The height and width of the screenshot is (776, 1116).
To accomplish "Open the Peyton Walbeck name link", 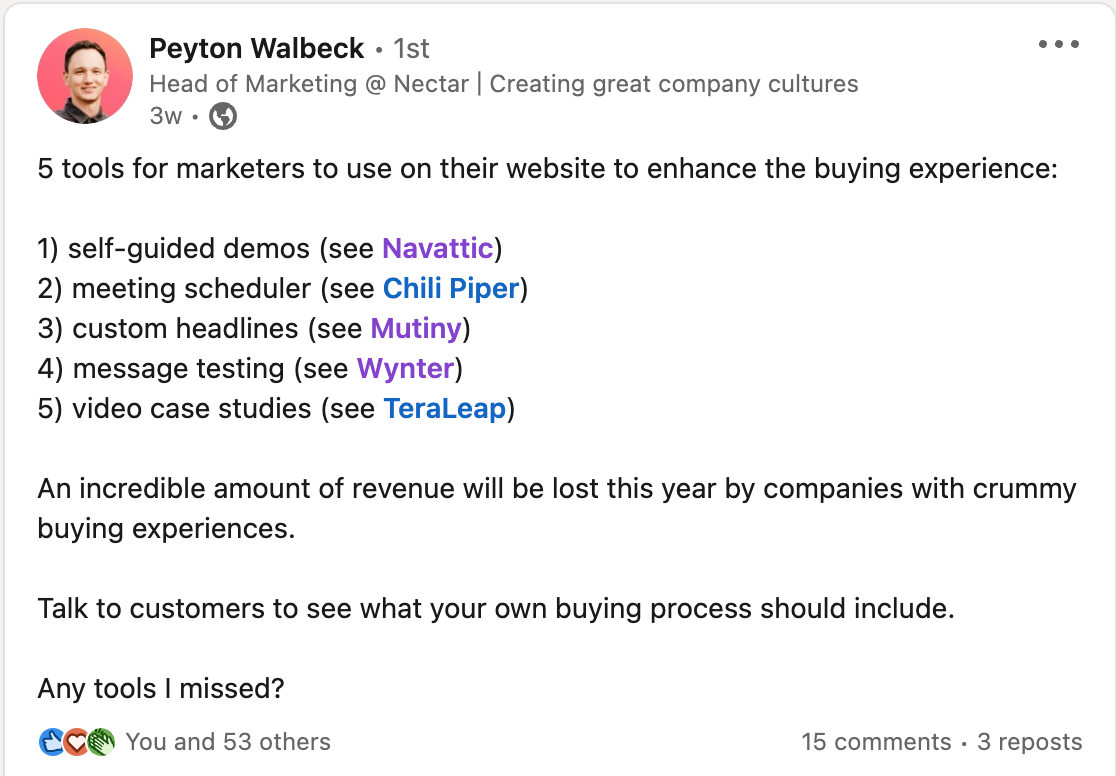I will pyautogui.click(x=255, y=48).
